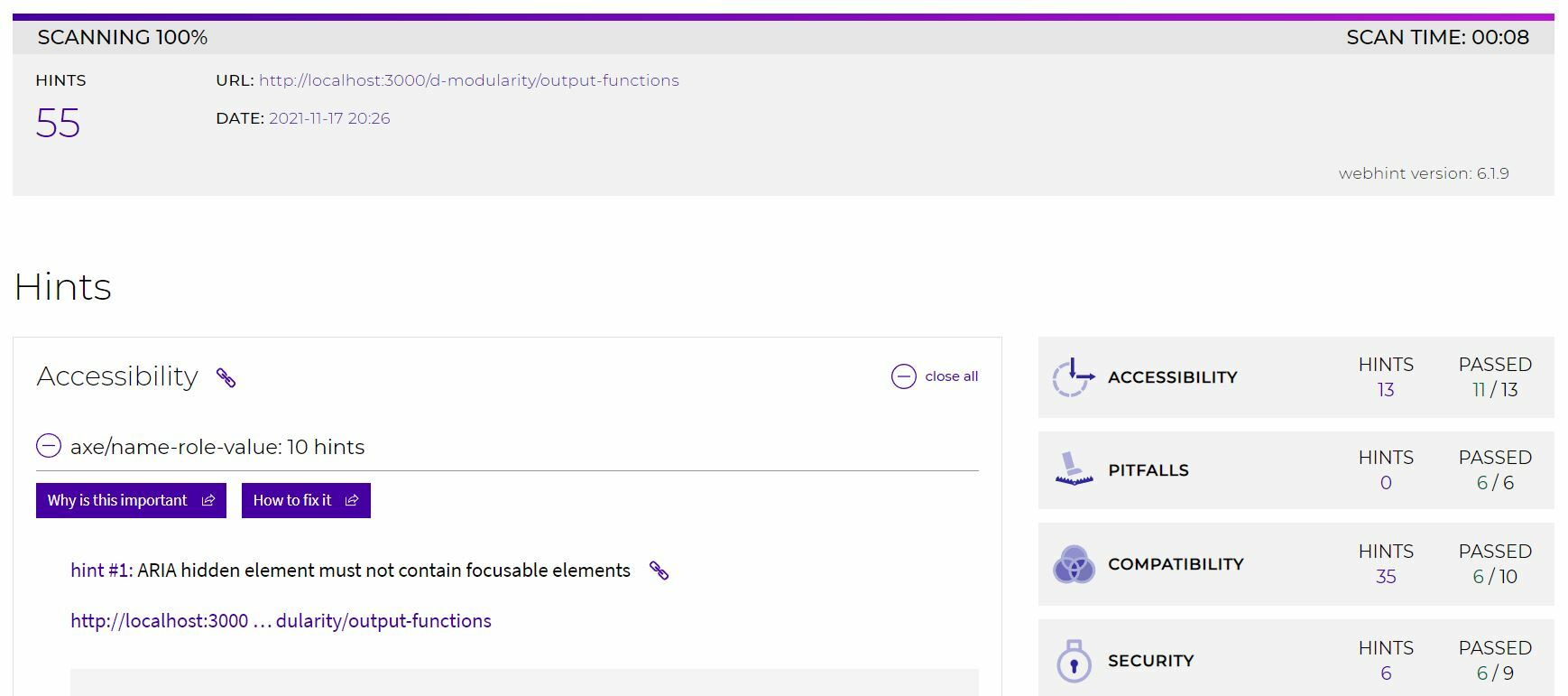Open the How to fix it guide
The image size is (1568, 696).
(306, 500)
